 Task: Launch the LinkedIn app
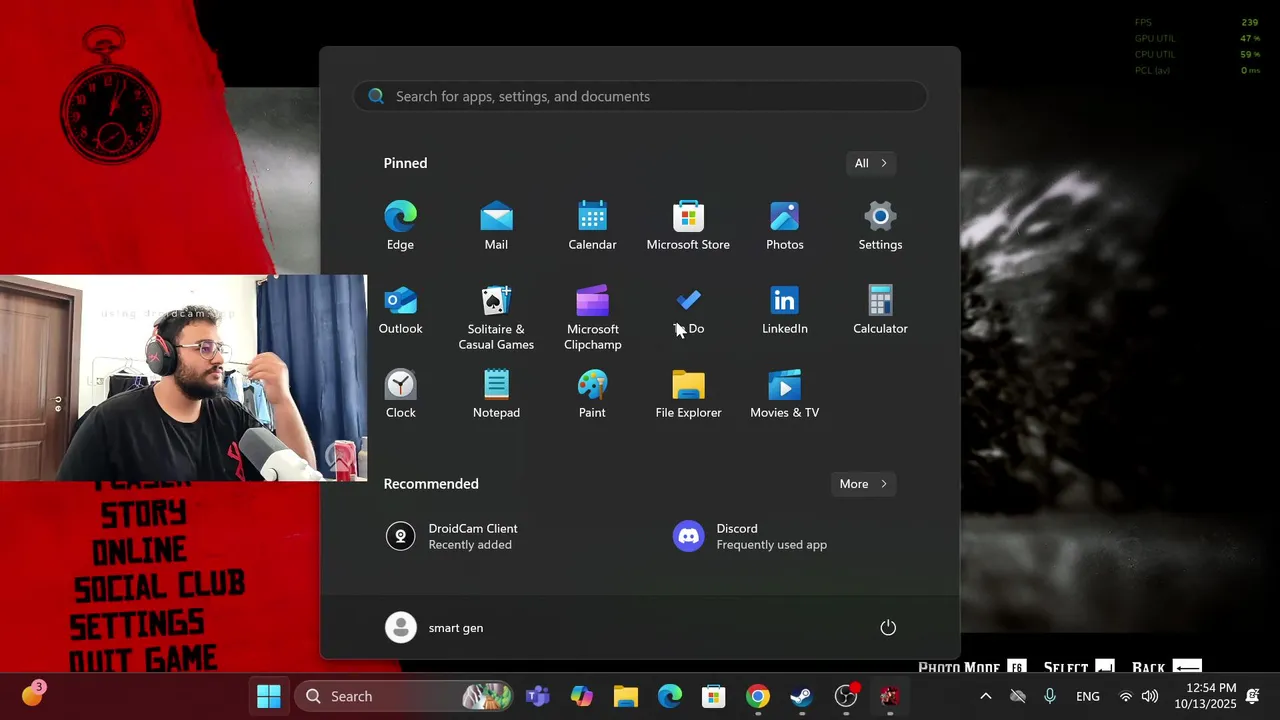pos(784,310)
